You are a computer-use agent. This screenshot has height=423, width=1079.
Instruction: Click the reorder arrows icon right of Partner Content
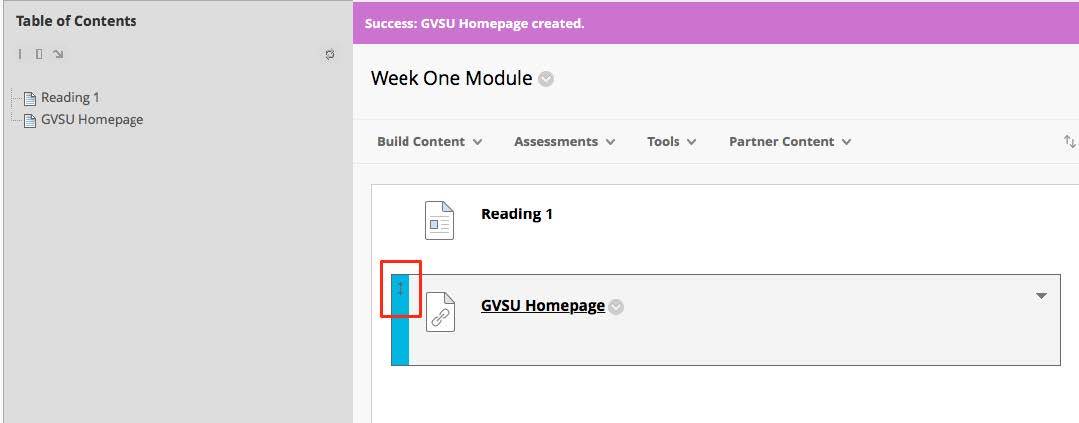click(1069, 142)
